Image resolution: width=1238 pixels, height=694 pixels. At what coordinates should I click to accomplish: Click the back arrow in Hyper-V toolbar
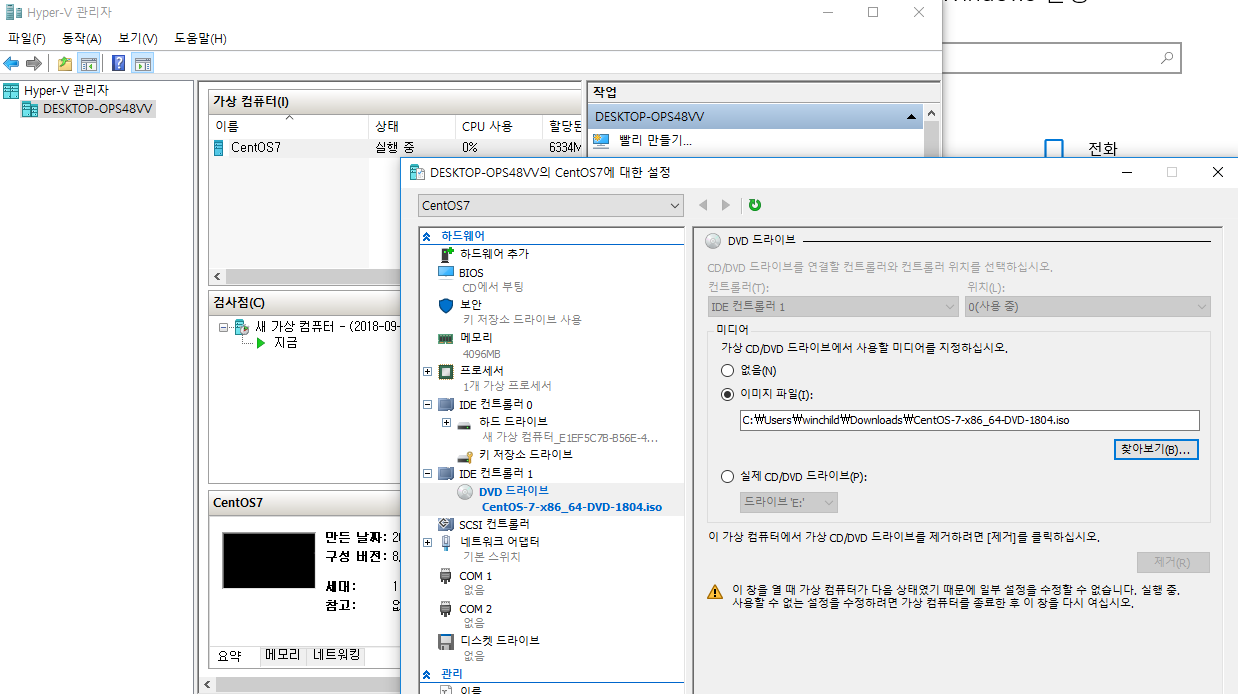[x=12, y=64]
